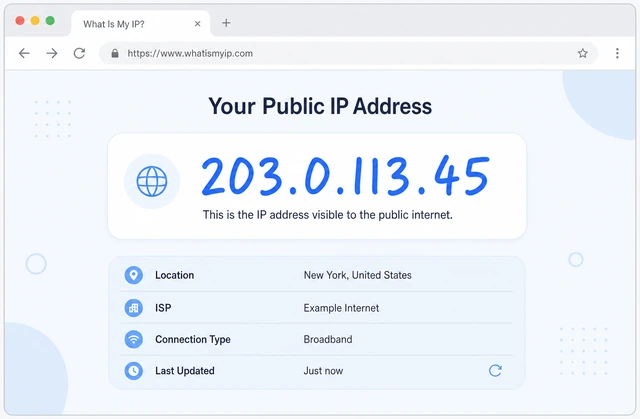The width and height of the screenshot is (640, 419).
Task: Click the Location pin icon
Action: pos(133,275)
